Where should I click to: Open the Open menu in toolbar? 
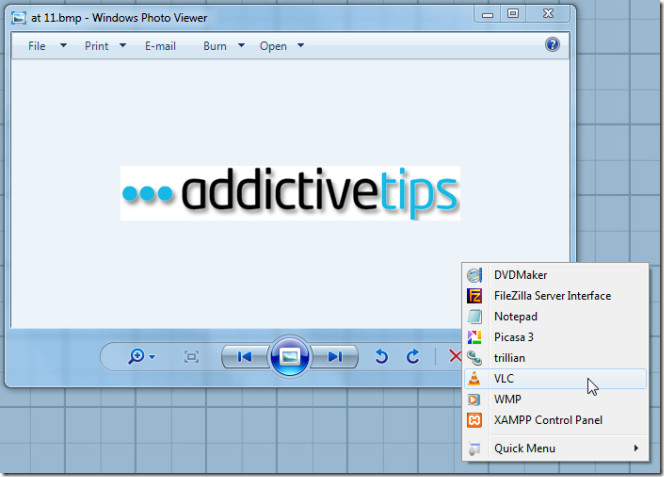(x=273, y=46)
